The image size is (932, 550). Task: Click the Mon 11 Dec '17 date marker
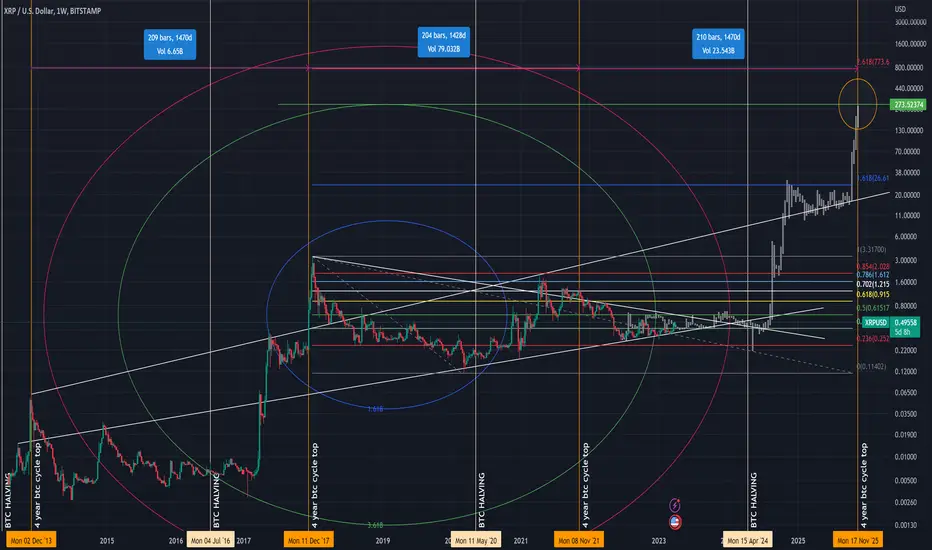[x=308, y=540]
